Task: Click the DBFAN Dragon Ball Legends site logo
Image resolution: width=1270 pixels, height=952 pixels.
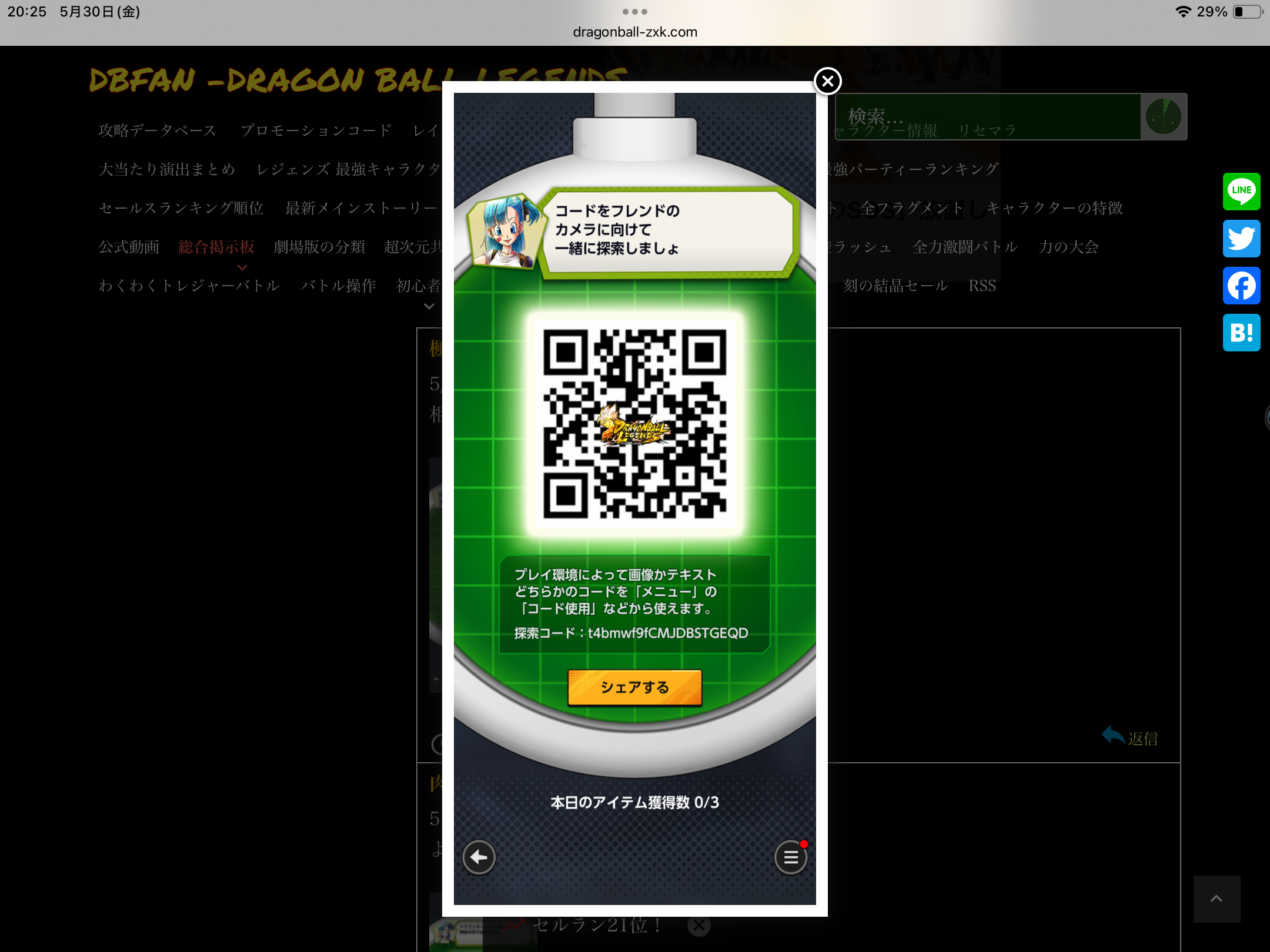Action: [359, 80]
